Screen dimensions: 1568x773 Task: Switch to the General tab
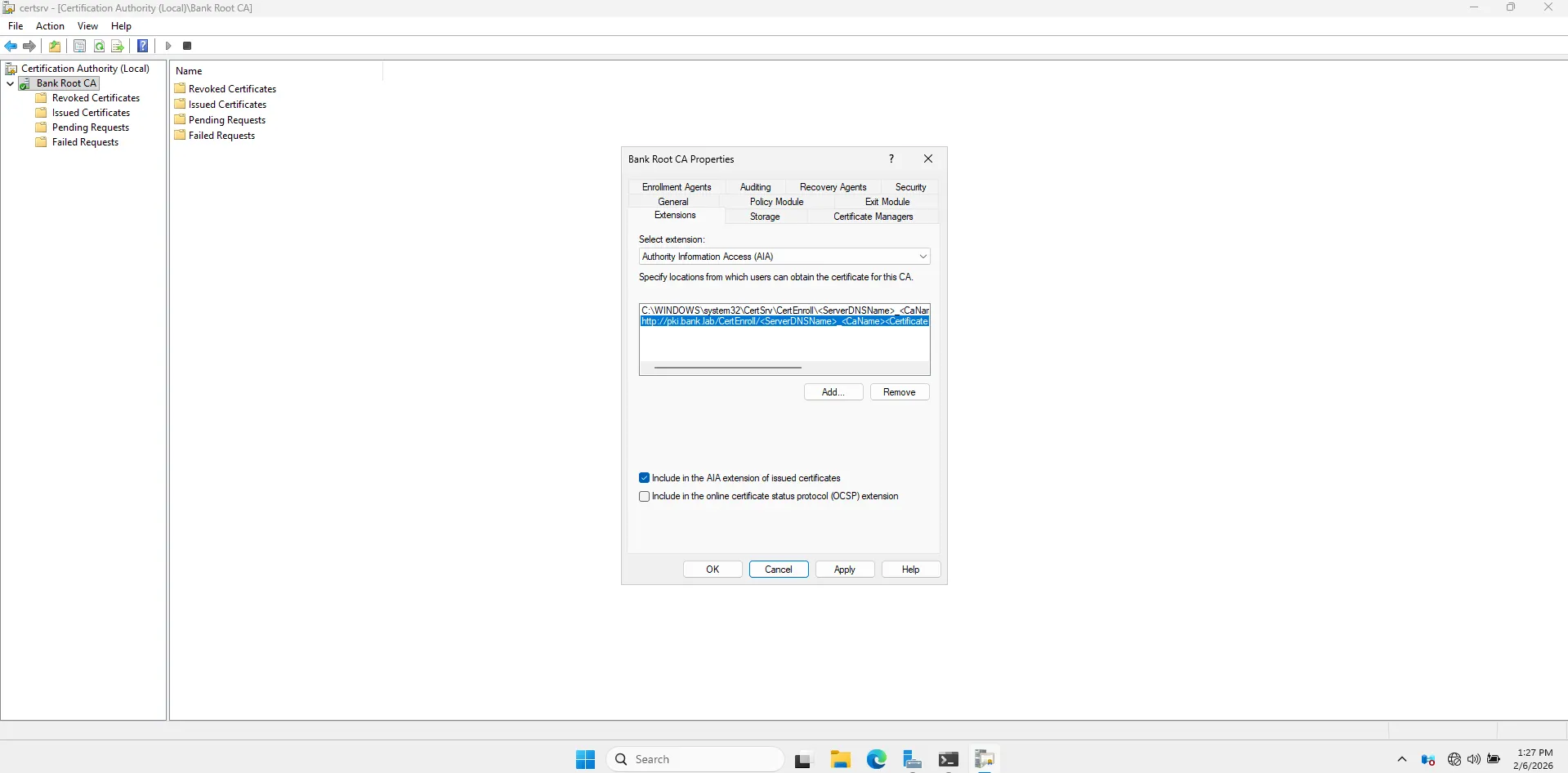[x=673, y=202]
